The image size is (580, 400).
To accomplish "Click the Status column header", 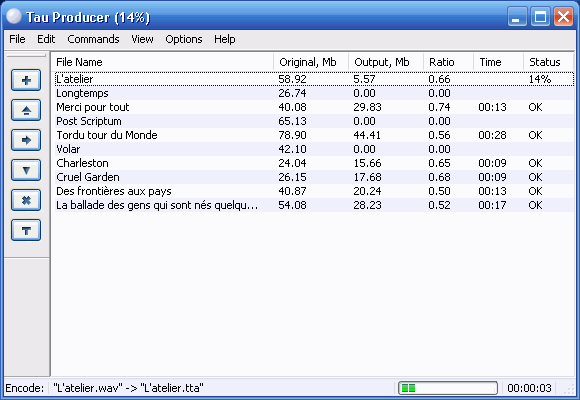I will [549, 62].
